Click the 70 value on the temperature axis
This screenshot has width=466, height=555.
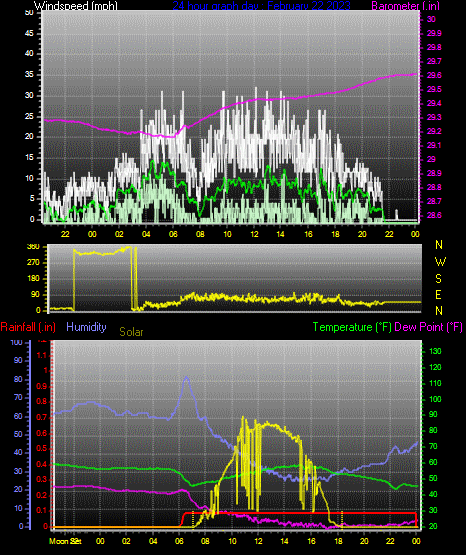(x=433, y=446)
